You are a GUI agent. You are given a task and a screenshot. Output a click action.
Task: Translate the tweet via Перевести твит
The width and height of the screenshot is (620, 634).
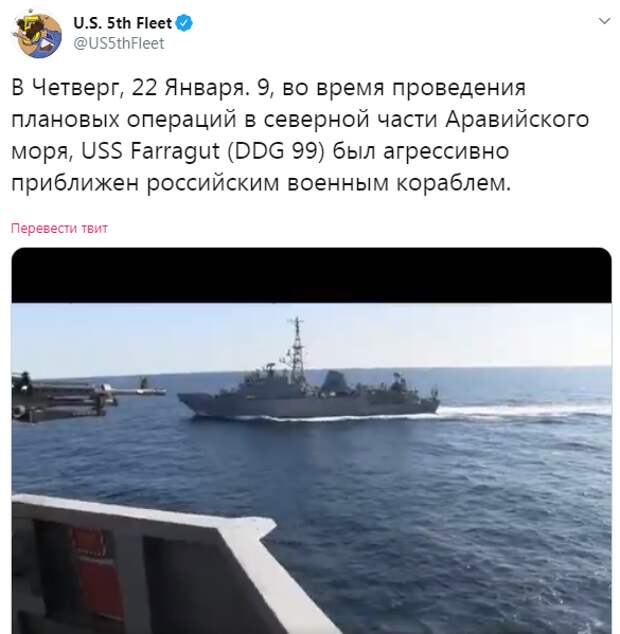click(59, 228)
